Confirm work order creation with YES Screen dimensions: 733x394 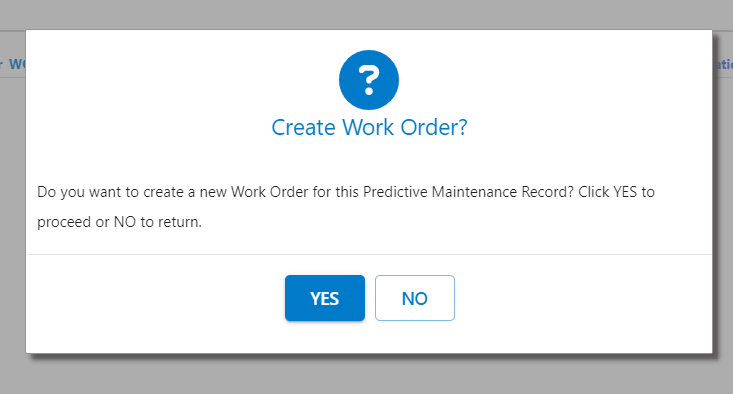(x=325, y=298)
